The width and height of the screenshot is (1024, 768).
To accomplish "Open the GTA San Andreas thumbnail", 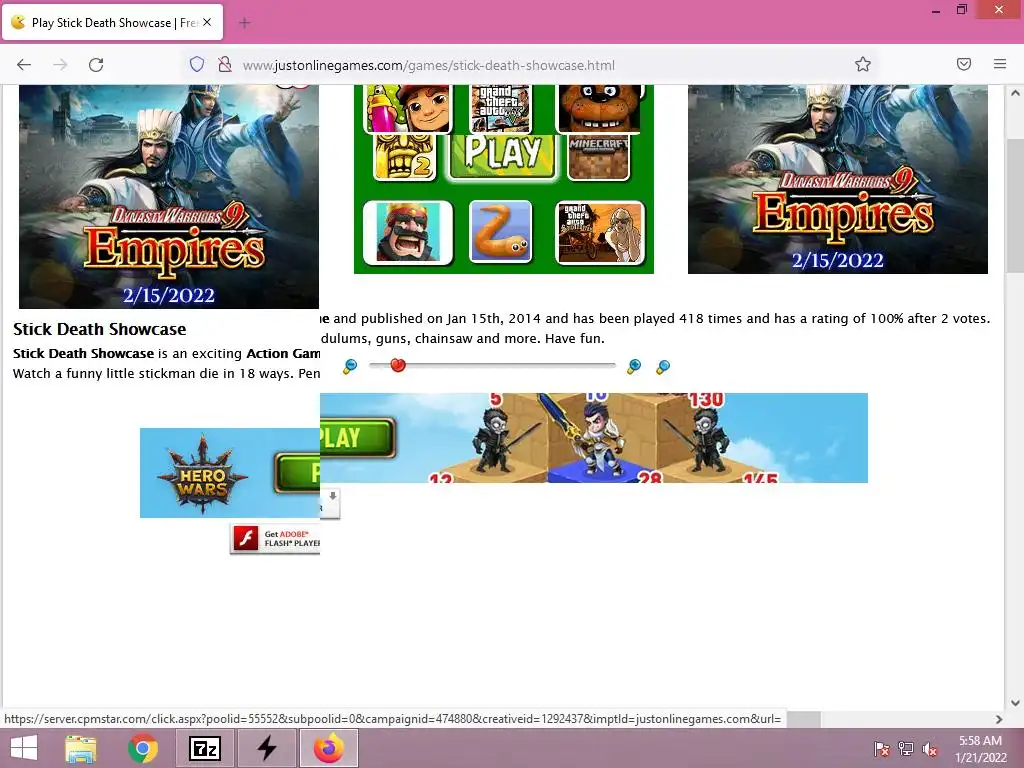I will (x=600, y=232).
